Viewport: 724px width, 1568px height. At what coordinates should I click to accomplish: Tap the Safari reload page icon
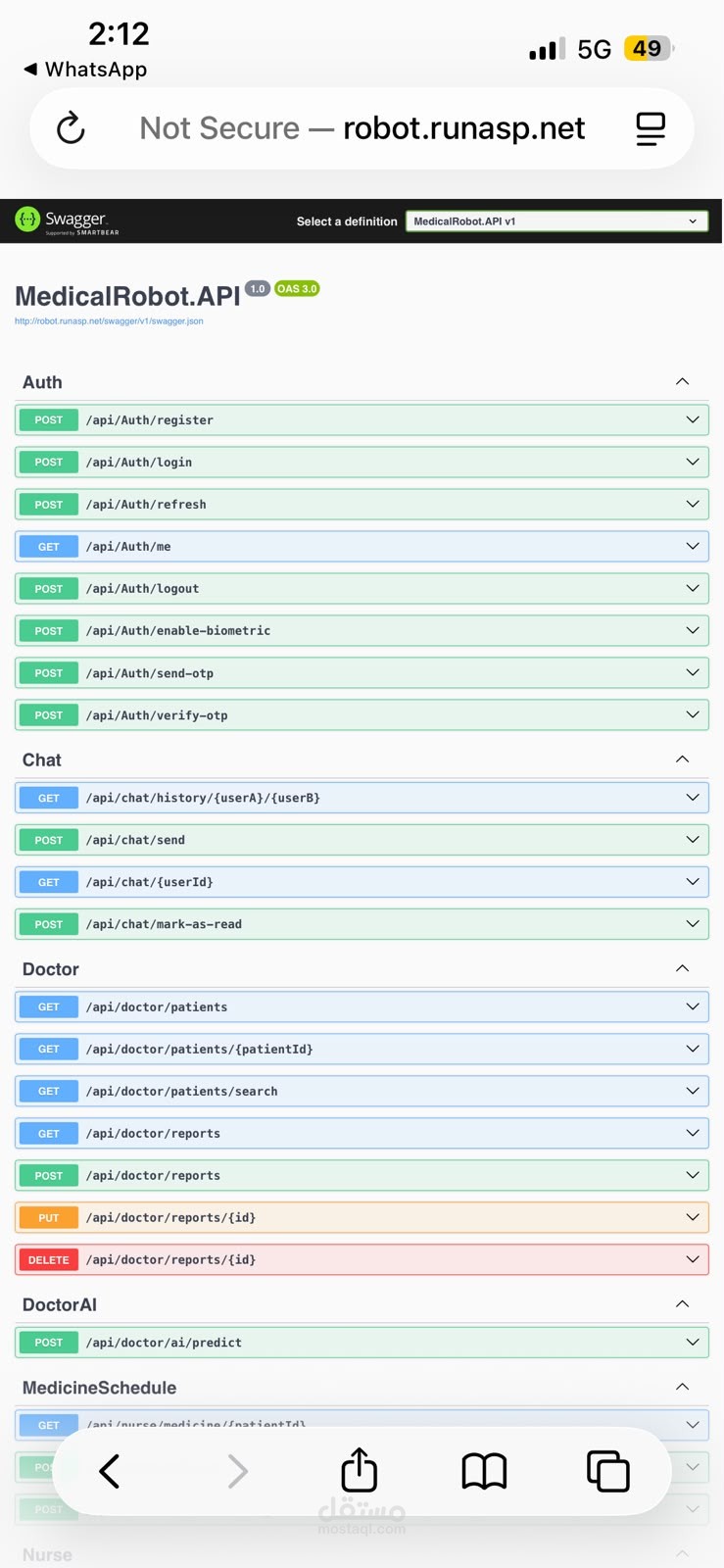71,128
